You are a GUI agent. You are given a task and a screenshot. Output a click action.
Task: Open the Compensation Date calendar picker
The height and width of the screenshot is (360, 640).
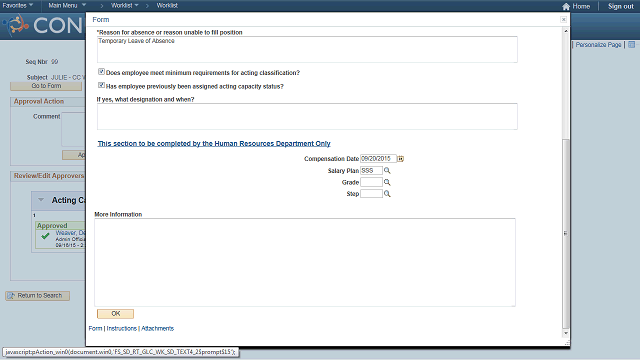400,159
